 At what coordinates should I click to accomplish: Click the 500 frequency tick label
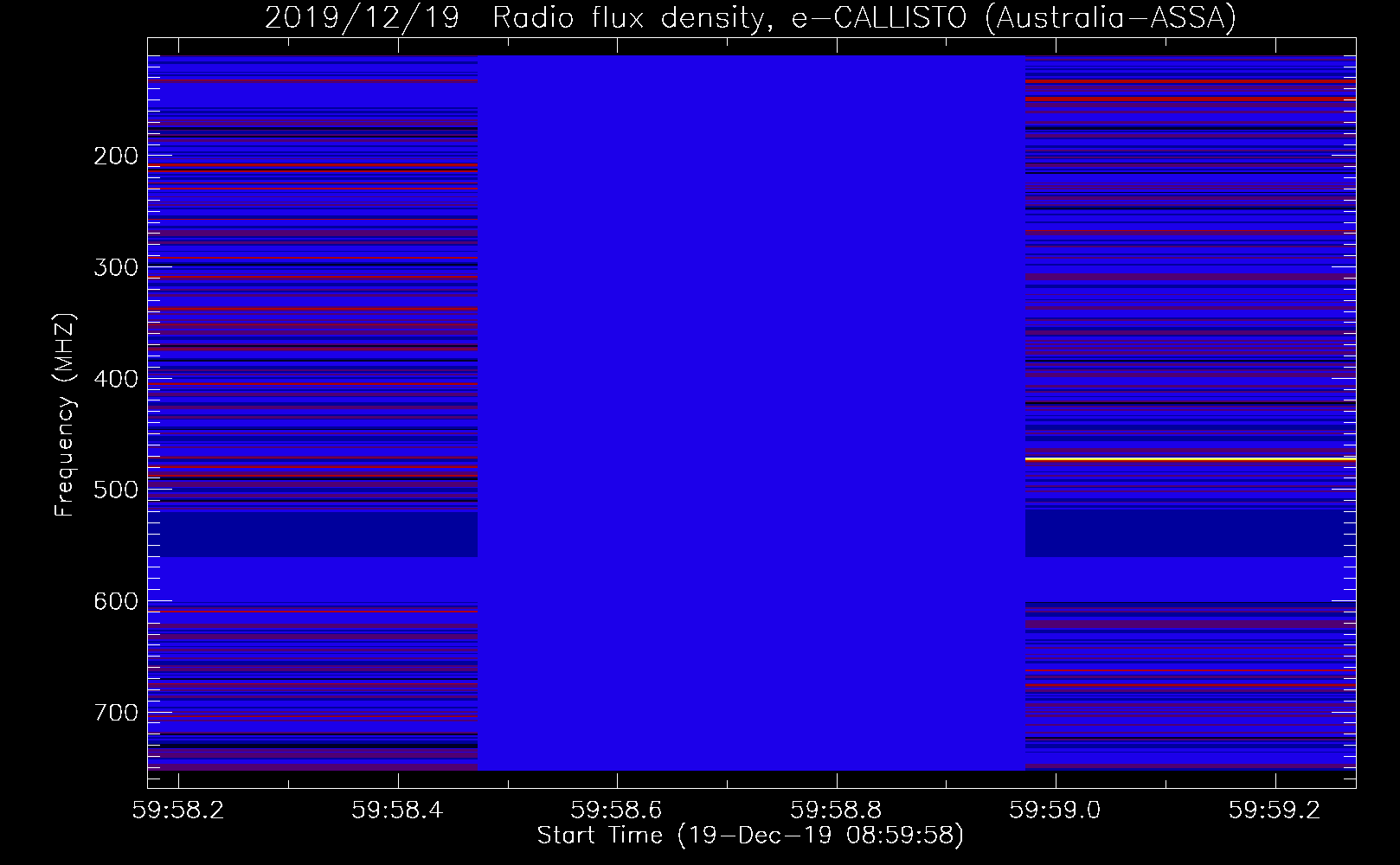click(x=116, y=490)
